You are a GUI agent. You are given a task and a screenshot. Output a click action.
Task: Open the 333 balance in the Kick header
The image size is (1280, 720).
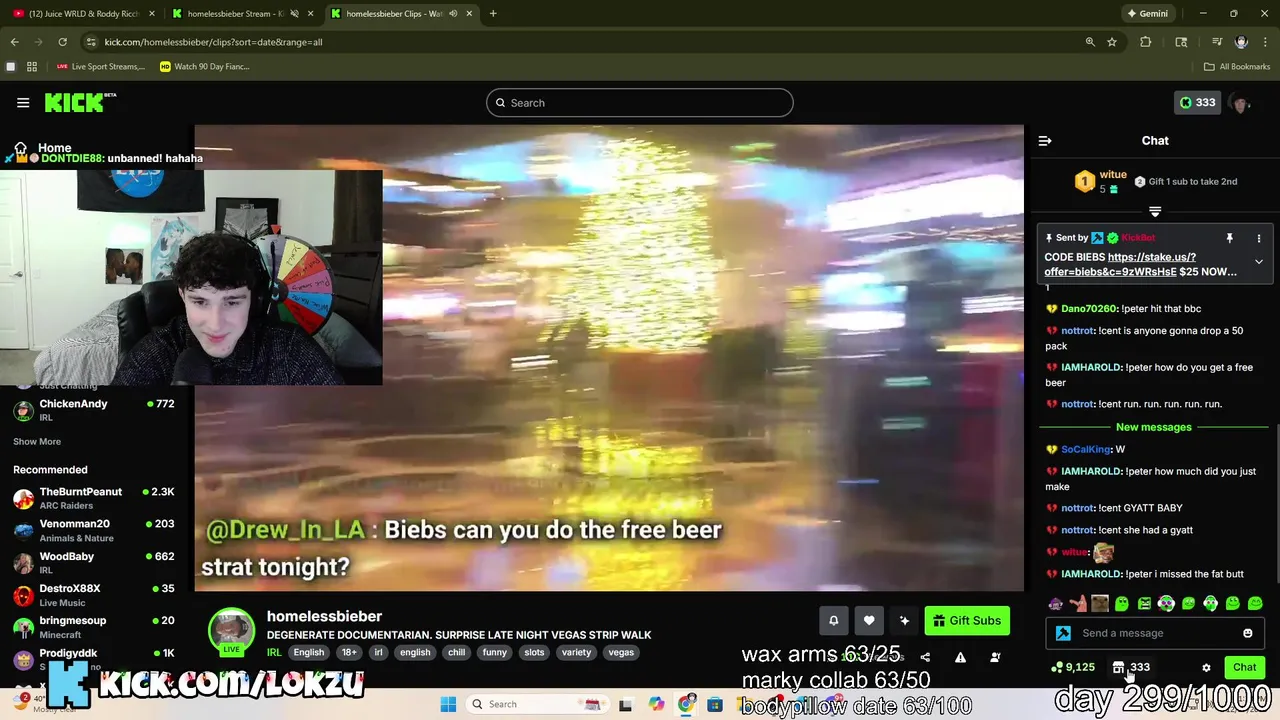1197,102
